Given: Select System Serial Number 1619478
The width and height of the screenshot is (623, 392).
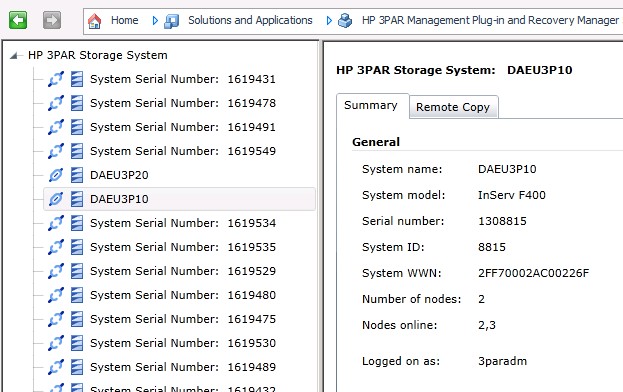Looking at the screenshot, I should 183,103.
